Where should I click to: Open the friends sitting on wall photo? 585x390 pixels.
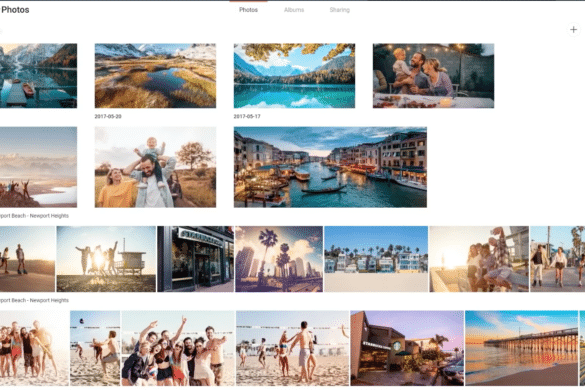(x=479, y=259)
